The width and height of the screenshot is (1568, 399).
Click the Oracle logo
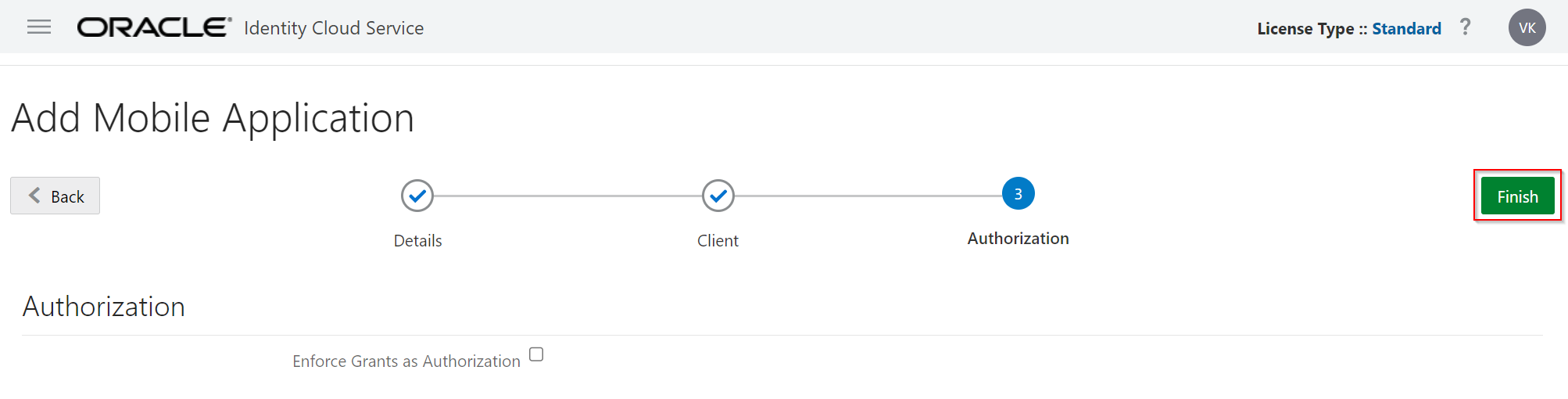coord(154,27)
